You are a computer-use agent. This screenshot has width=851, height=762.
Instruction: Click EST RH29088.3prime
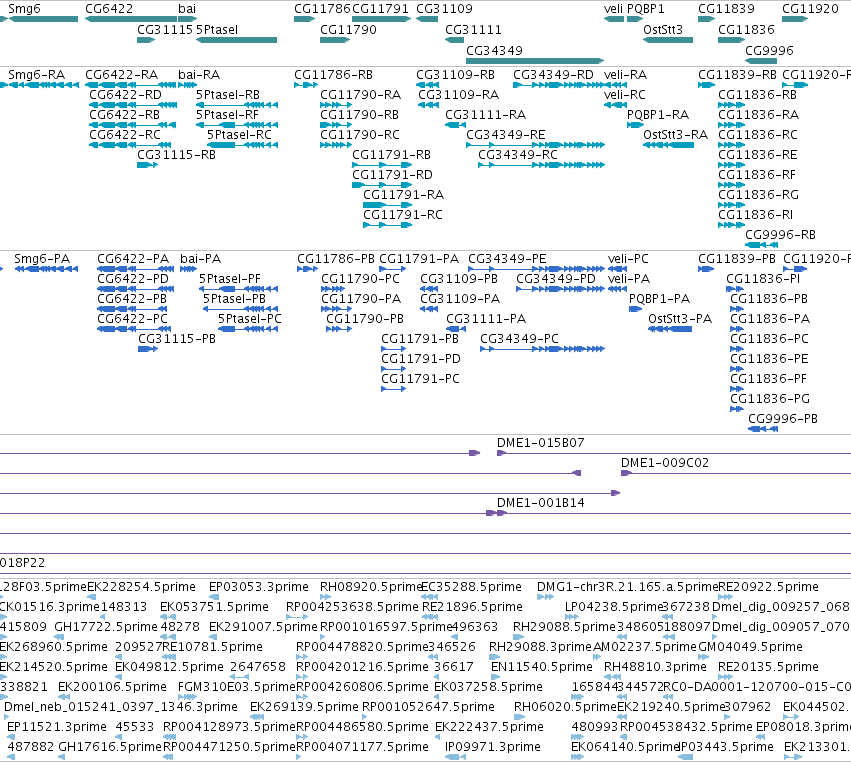(x=540, y=647)
